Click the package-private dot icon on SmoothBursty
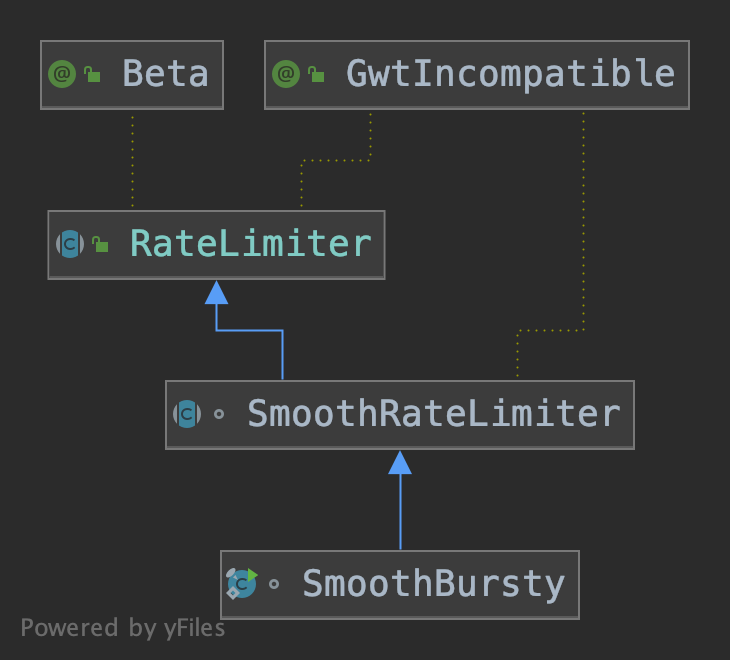Screen dimensions: 730x660 tap(274, 584)
